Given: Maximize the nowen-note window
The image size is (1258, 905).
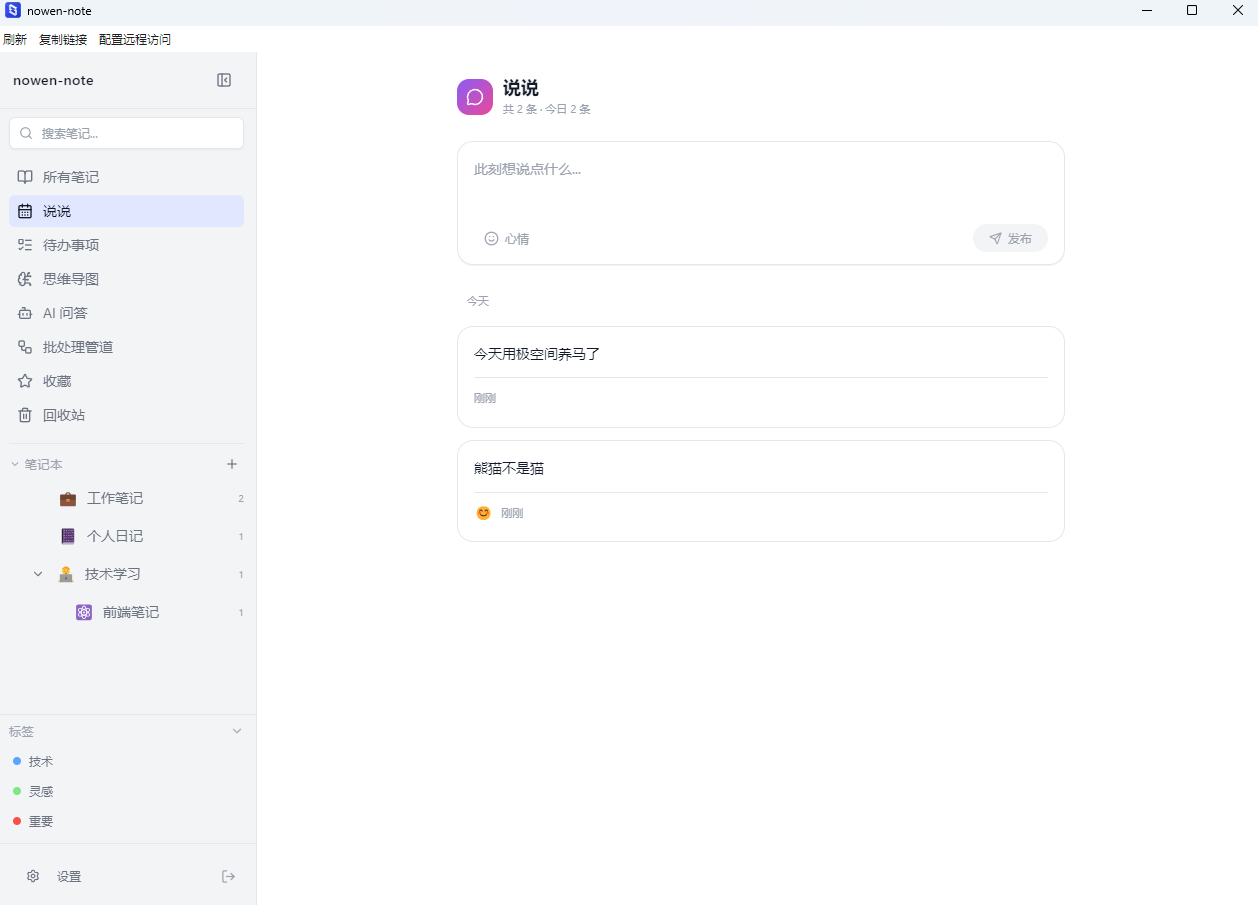Looking at the screenshot, I should (1192, 10).
